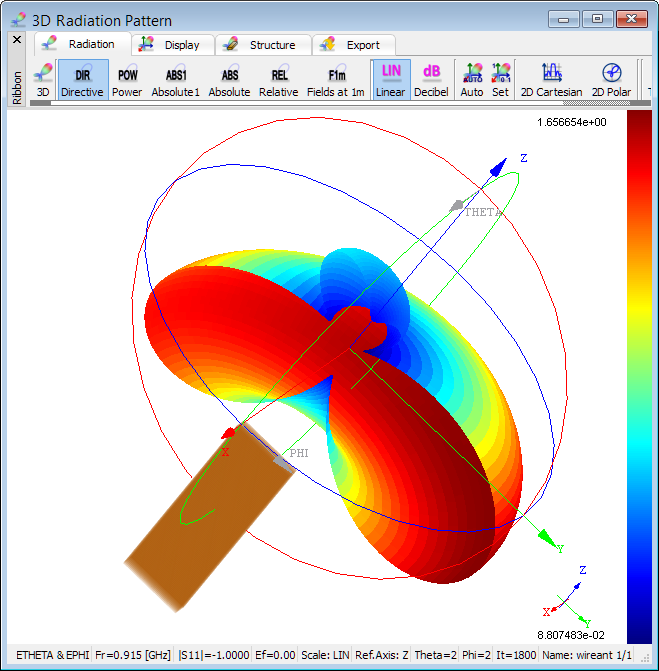Viewport: 659px width, 671px height.
Task: Click the vertical color scale bar
Action: 638,375
